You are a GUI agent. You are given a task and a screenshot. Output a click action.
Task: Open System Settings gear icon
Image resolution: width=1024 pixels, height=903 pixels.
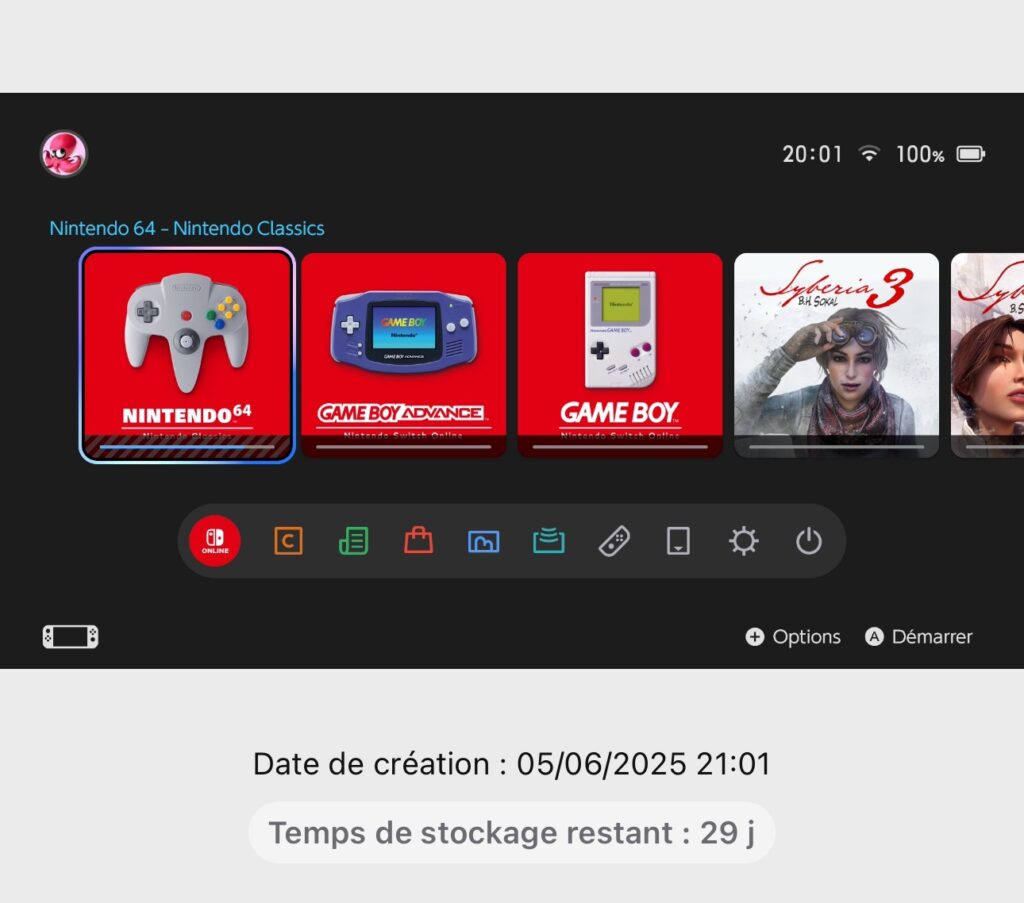click(x=743, y=541)
